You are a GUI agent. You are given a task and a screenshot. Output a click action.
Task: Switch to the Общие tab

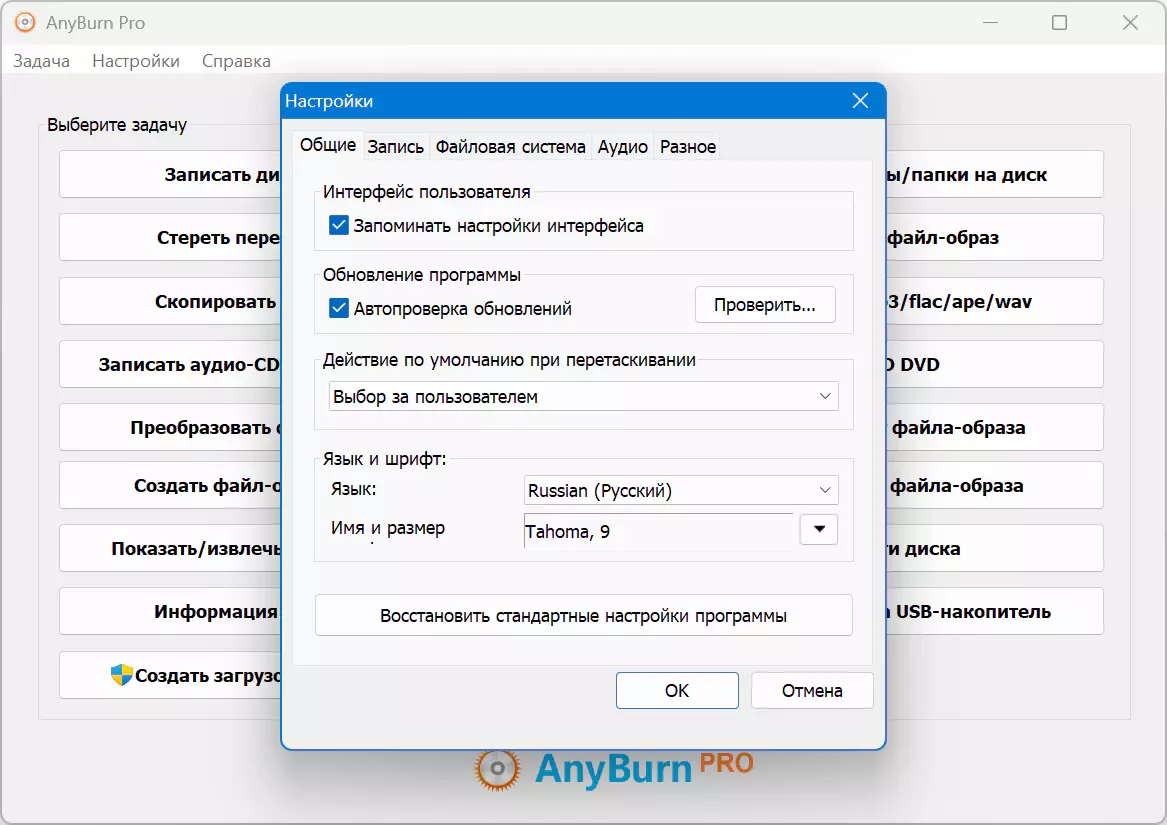coord(327,144)
